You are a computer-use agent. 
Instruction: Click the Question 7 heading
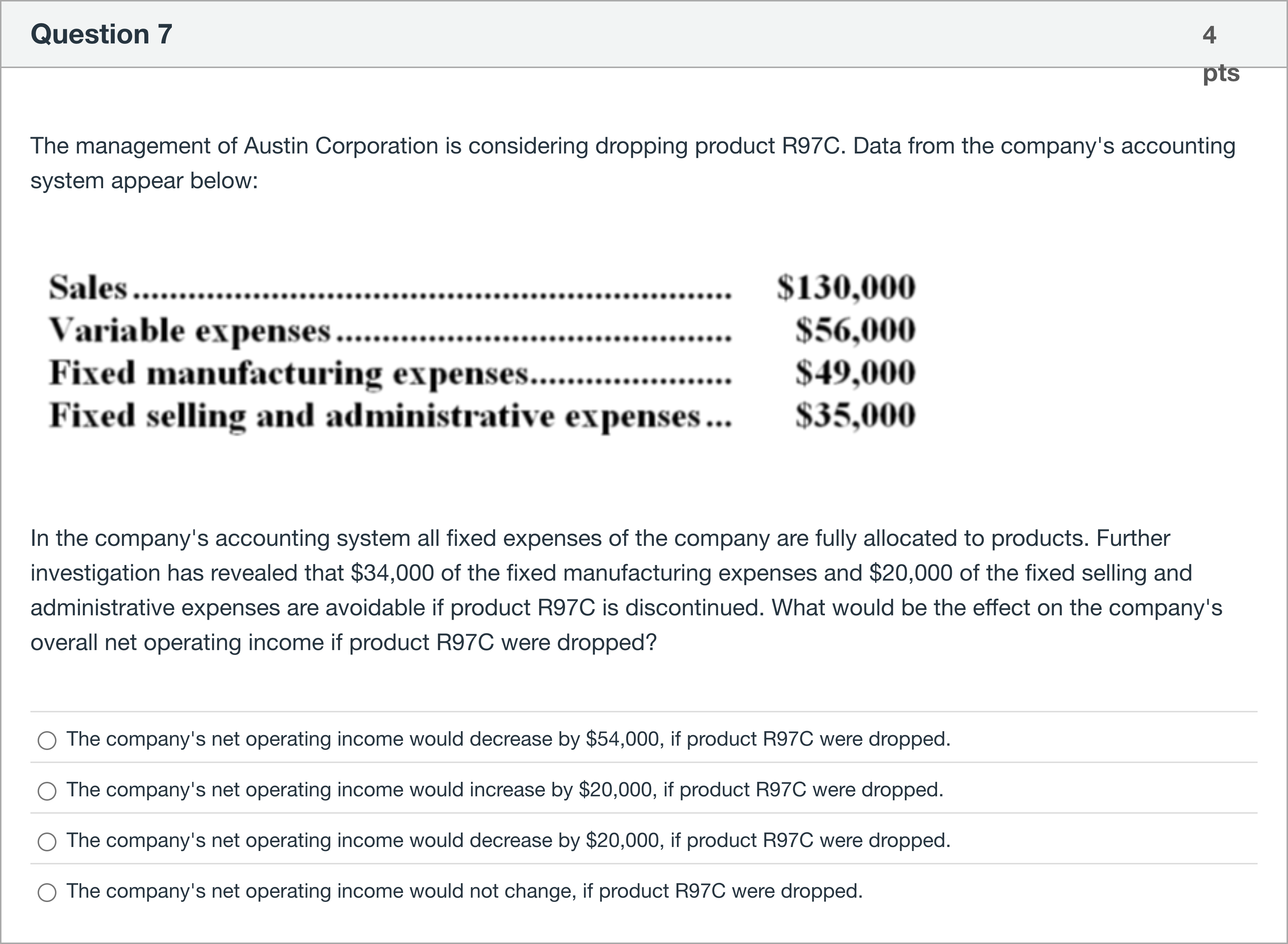point(101,34)
